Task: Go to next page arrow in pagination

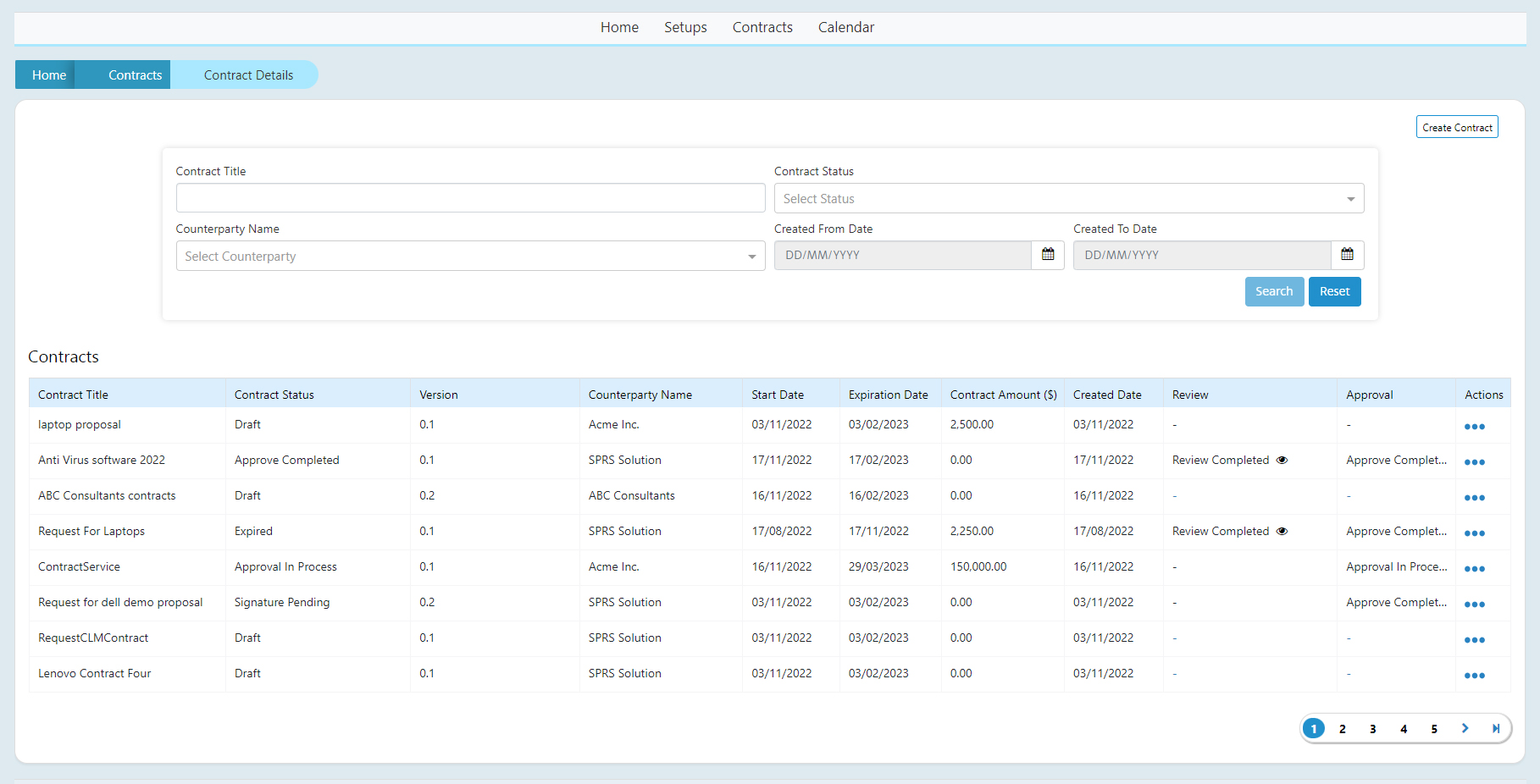Action: 1465,728
